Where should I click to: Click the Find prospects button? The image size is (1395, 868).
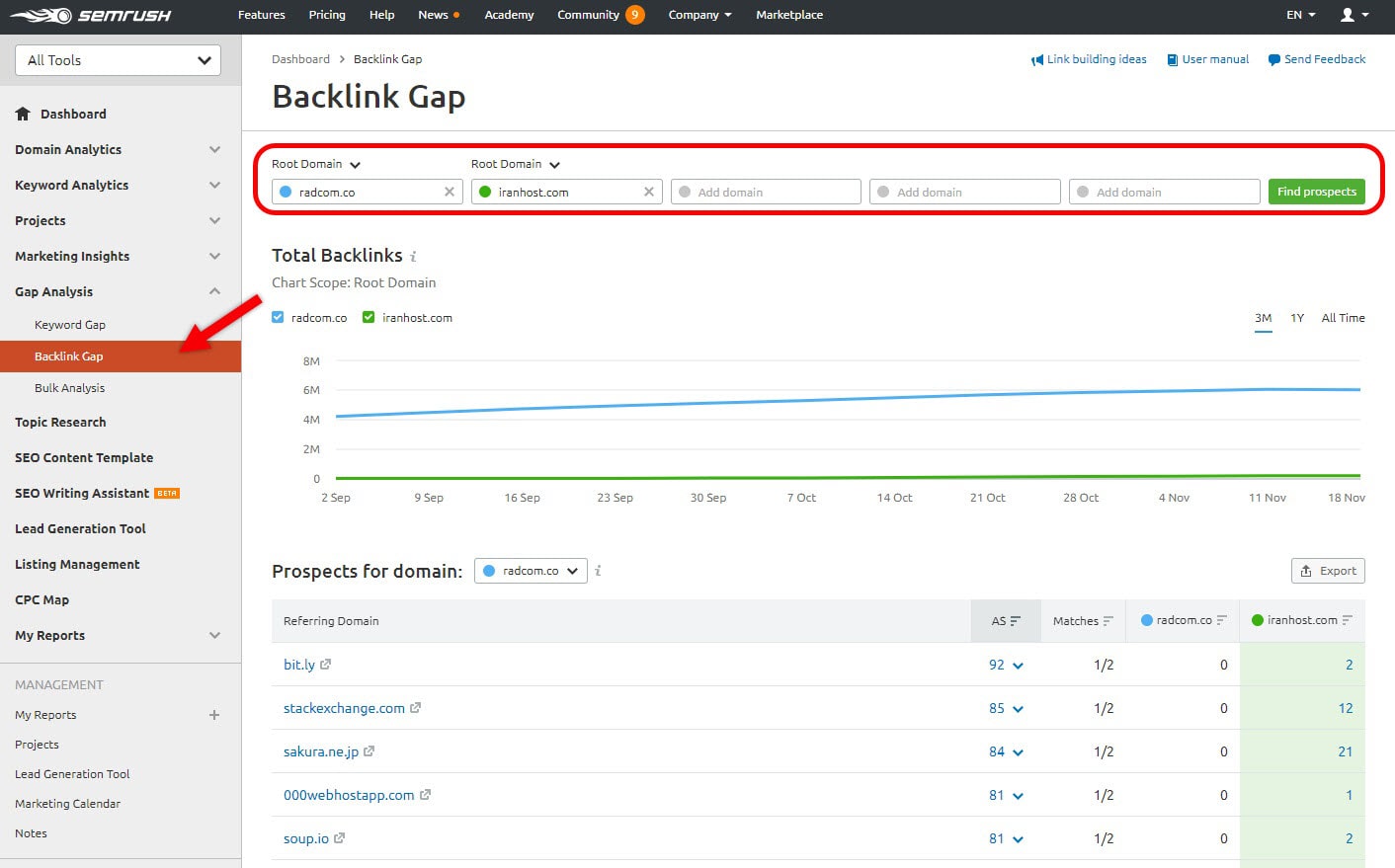1316,191
